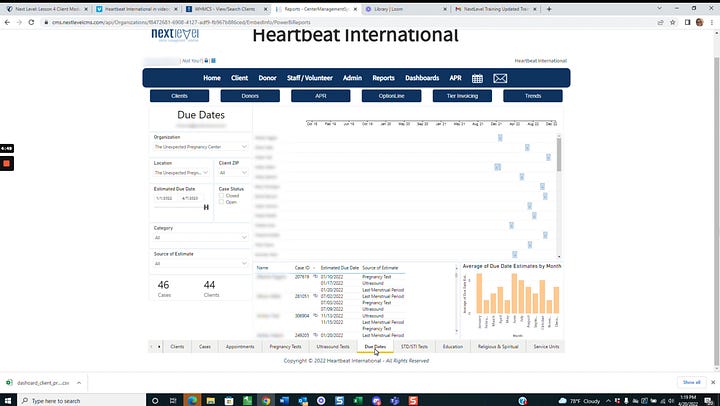Image resolution: width=720 pixels, height=406 pixels.
Task: Click the share page icon in address bar
Action: 660,22
